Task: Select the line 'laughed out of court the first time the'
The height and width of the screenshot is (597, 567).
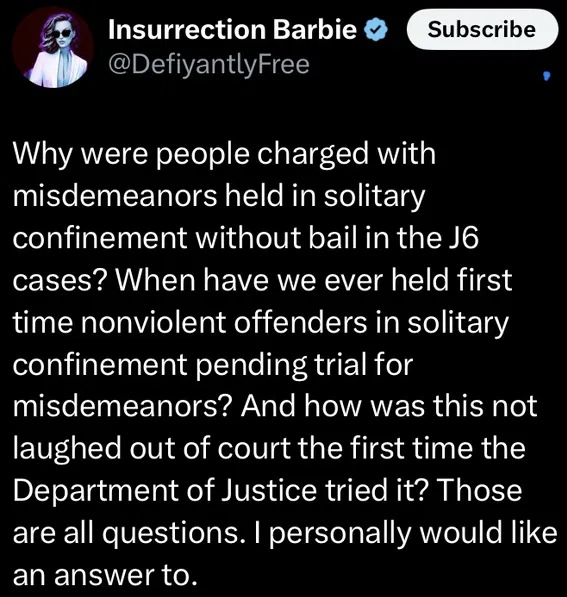Action: click(269, 450)
